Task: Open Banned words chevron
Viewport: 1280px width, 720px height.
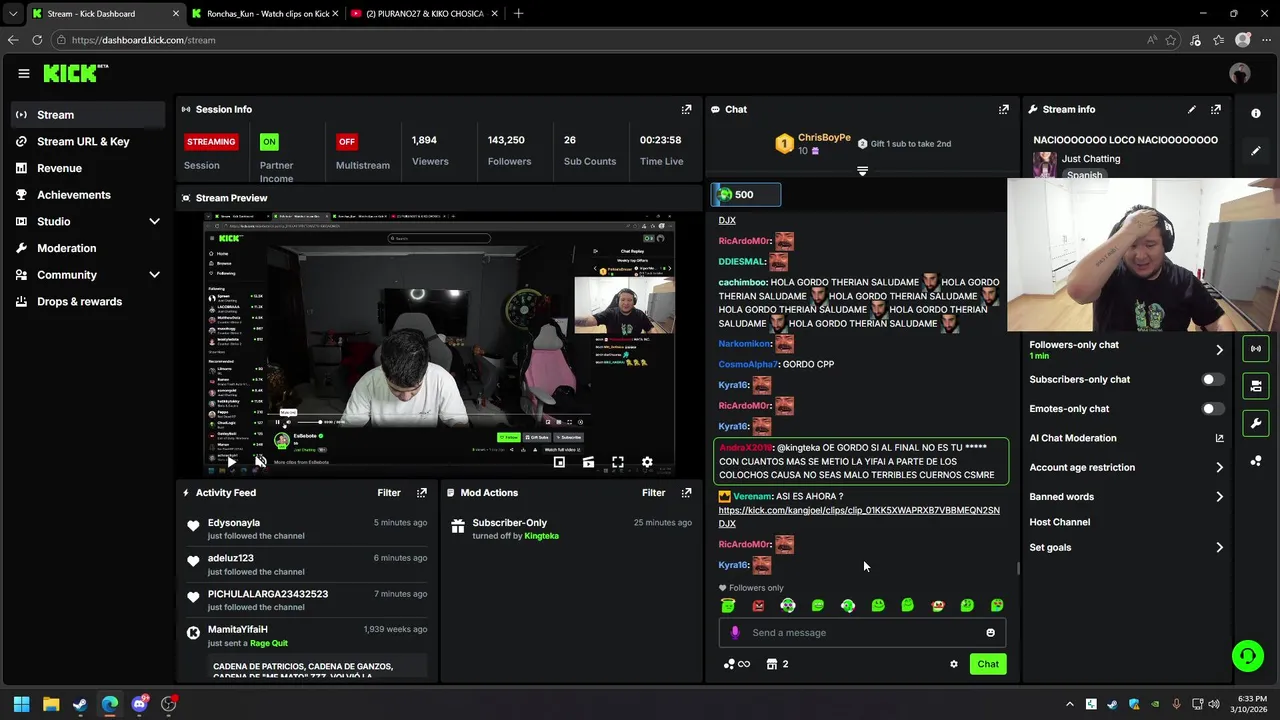Action: [1219, 497]
